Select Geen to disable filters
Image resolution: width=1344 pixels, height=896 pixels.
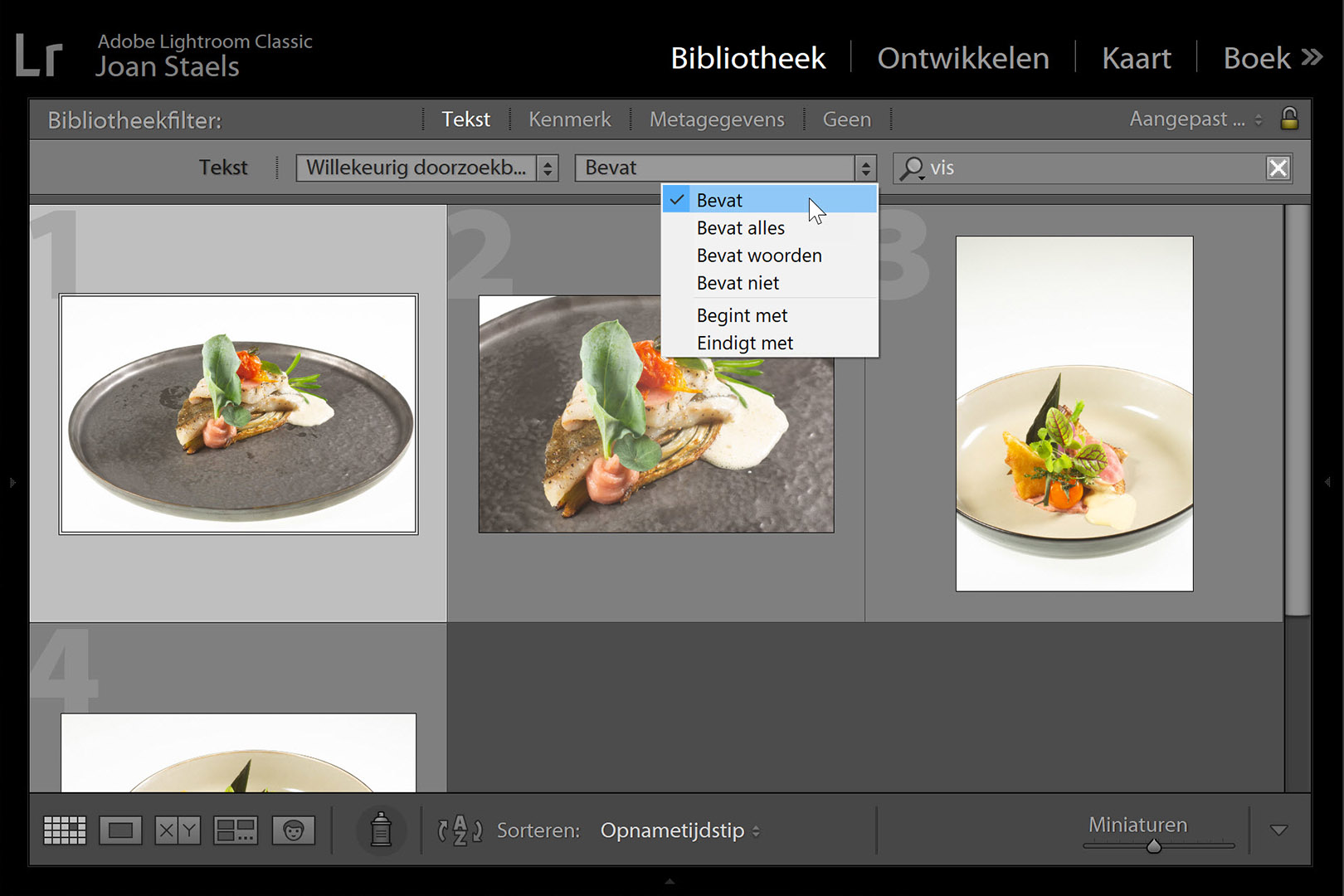[847, 119]
